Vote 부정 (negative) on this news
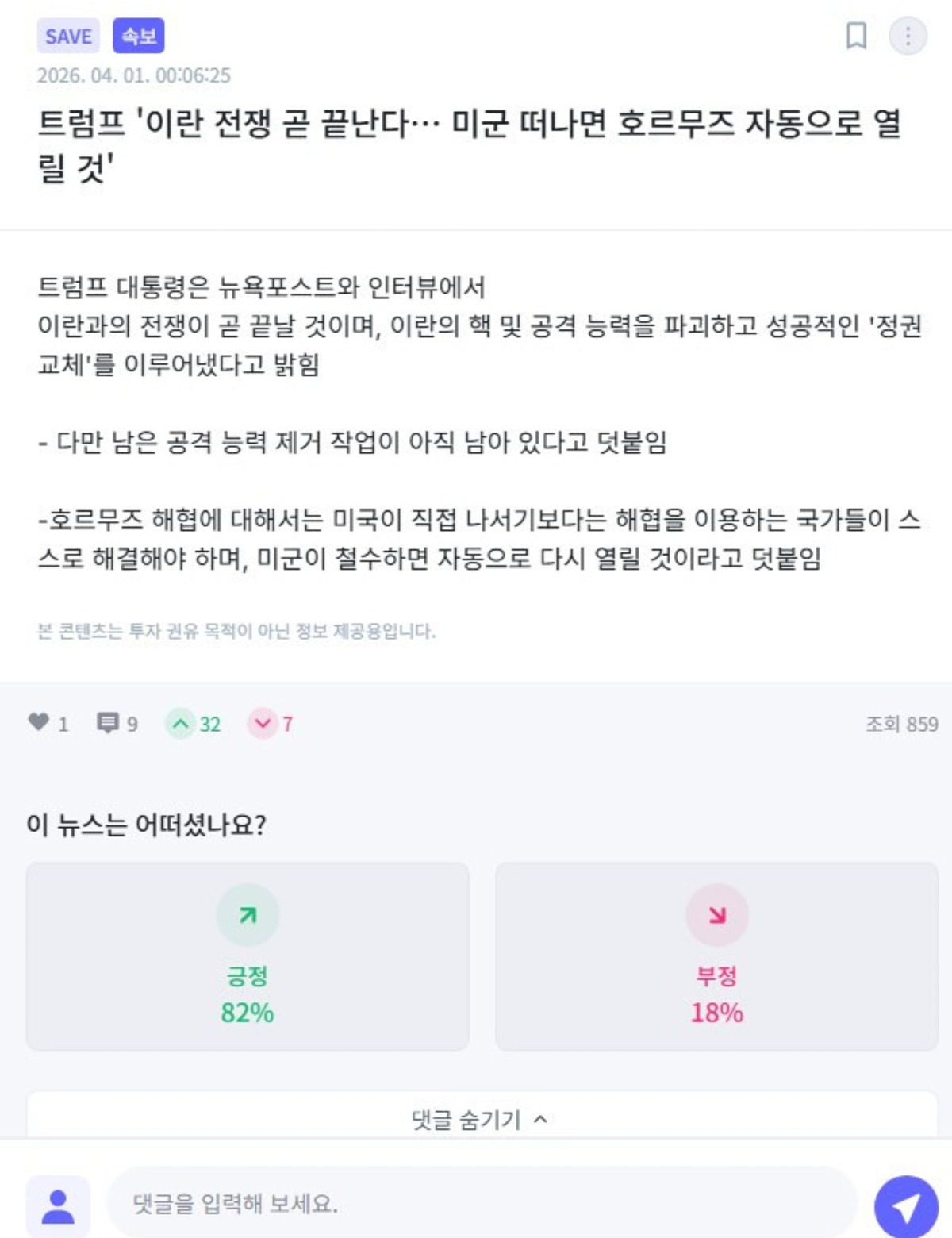The width and height of the screenshot is (952, 1238). pyautogui.click(x=716, y=956)
